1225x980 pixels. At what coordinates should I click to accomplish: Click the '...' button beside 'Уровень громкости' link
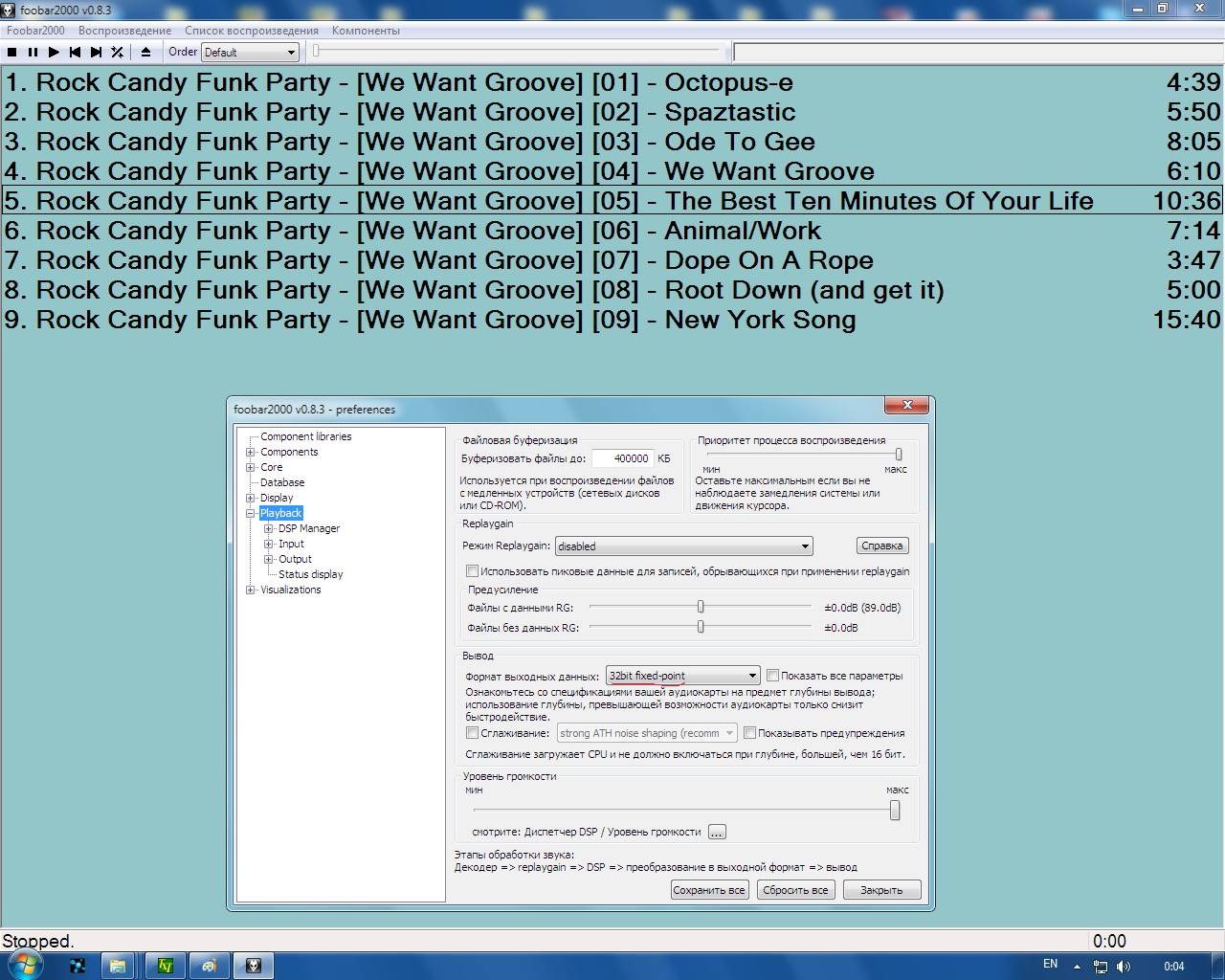coord(717,832)
